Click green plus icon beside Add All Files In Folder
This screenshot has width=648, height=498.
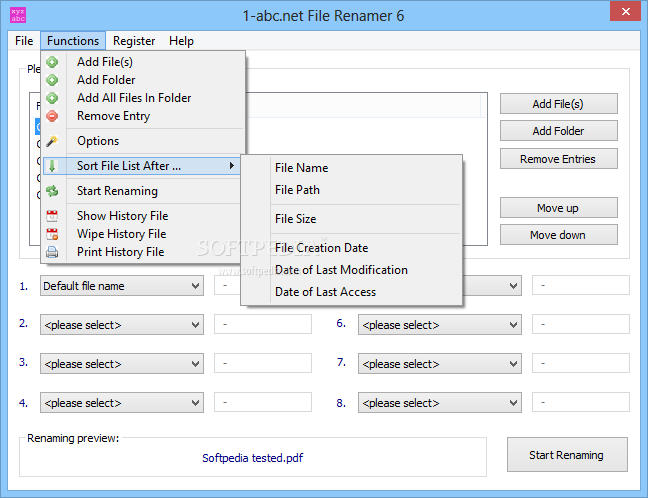52,98
